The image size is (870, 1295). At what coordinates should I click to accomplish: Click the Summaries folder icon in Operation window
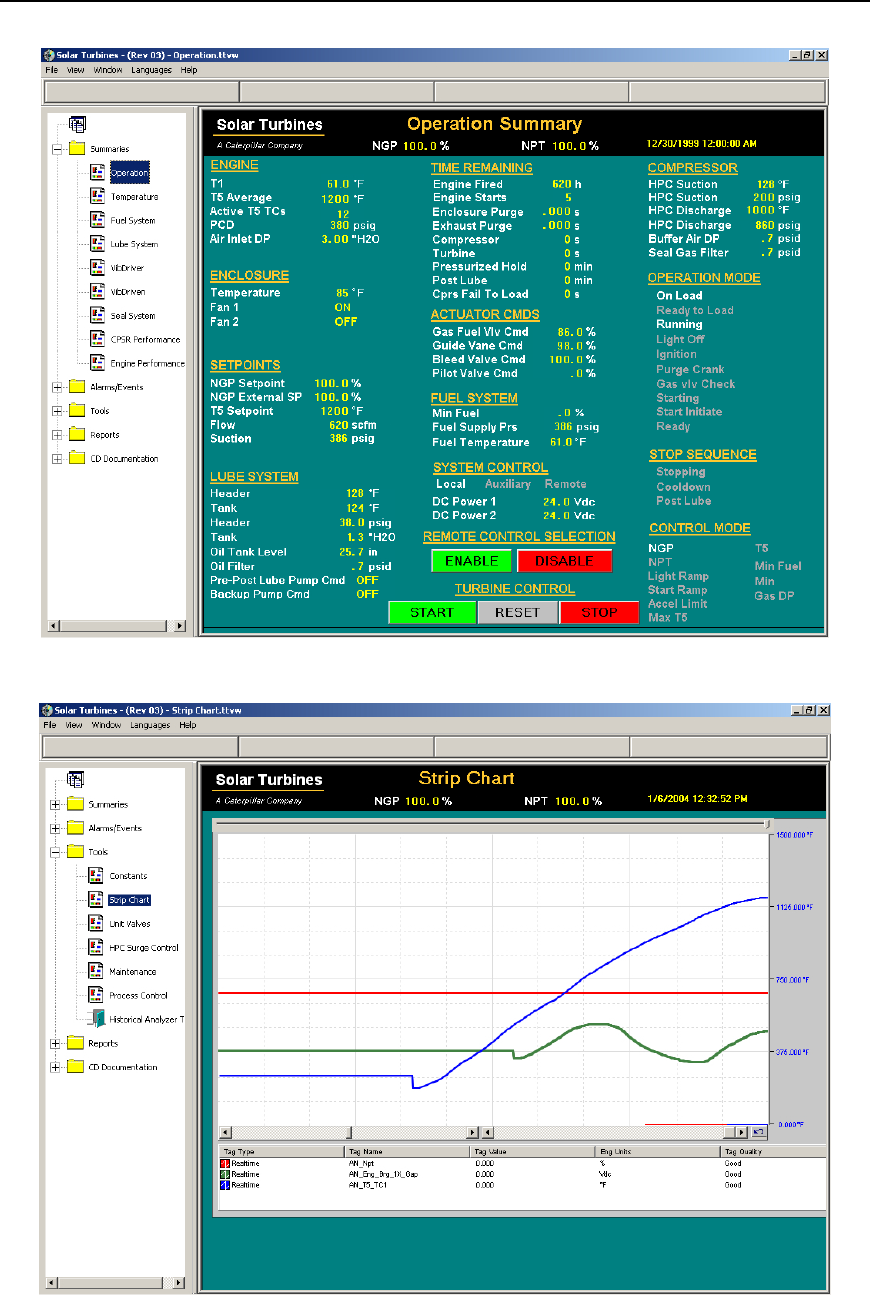pyautogui.click(x=76, y=149)
